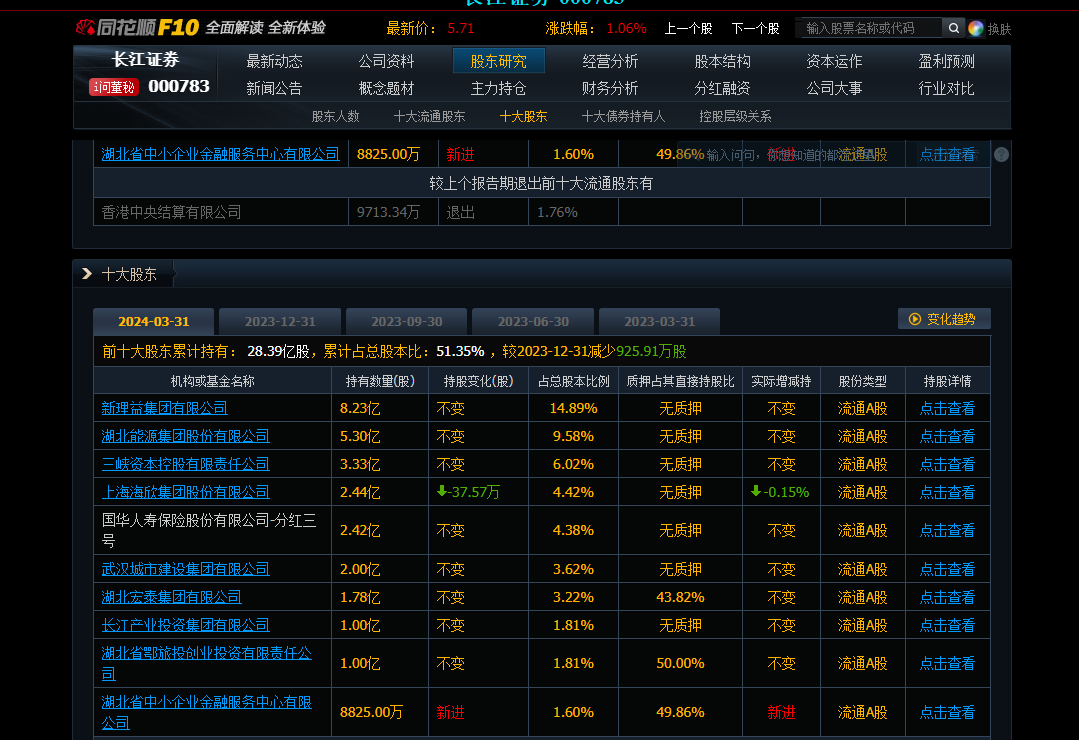Expand the 十大股东 section arrow
This screenshot has width=1079, height=740.
(87, 274)
